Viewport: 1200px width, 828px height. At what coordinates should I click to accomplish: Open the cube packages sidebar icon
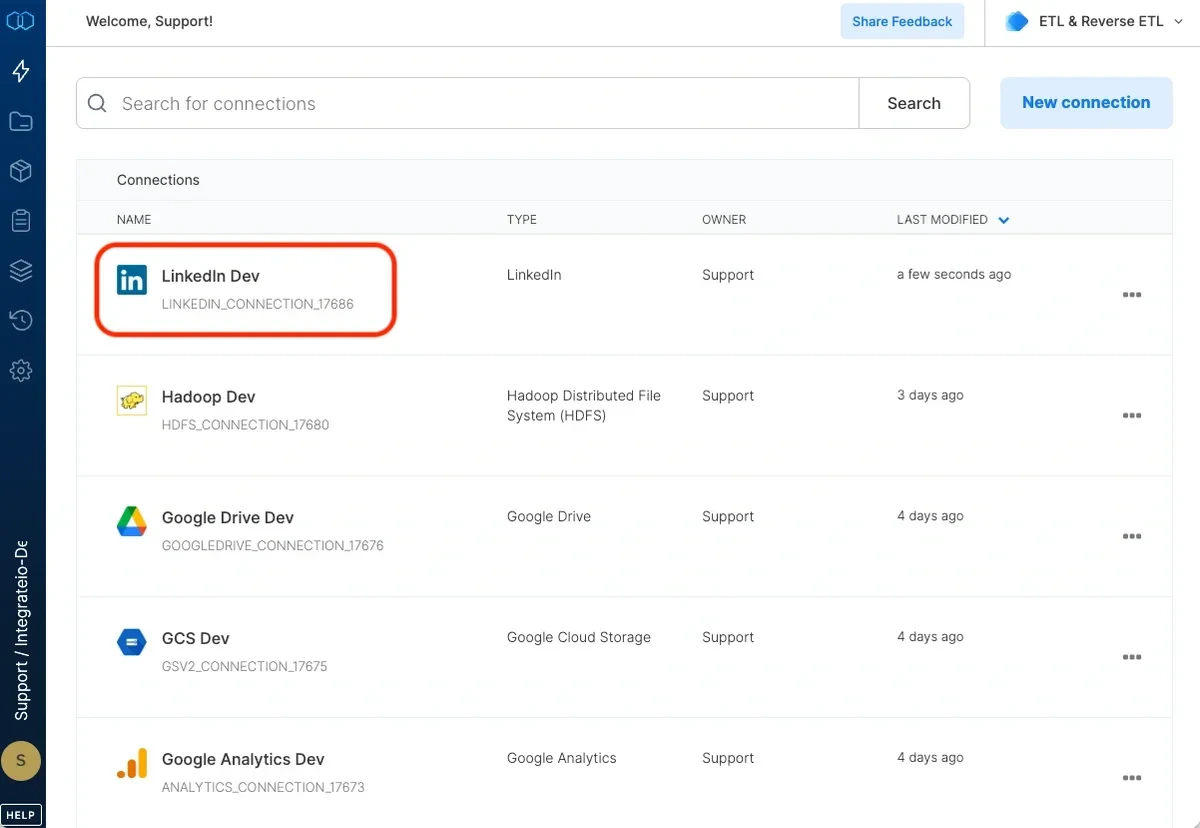tap(20, 171)
